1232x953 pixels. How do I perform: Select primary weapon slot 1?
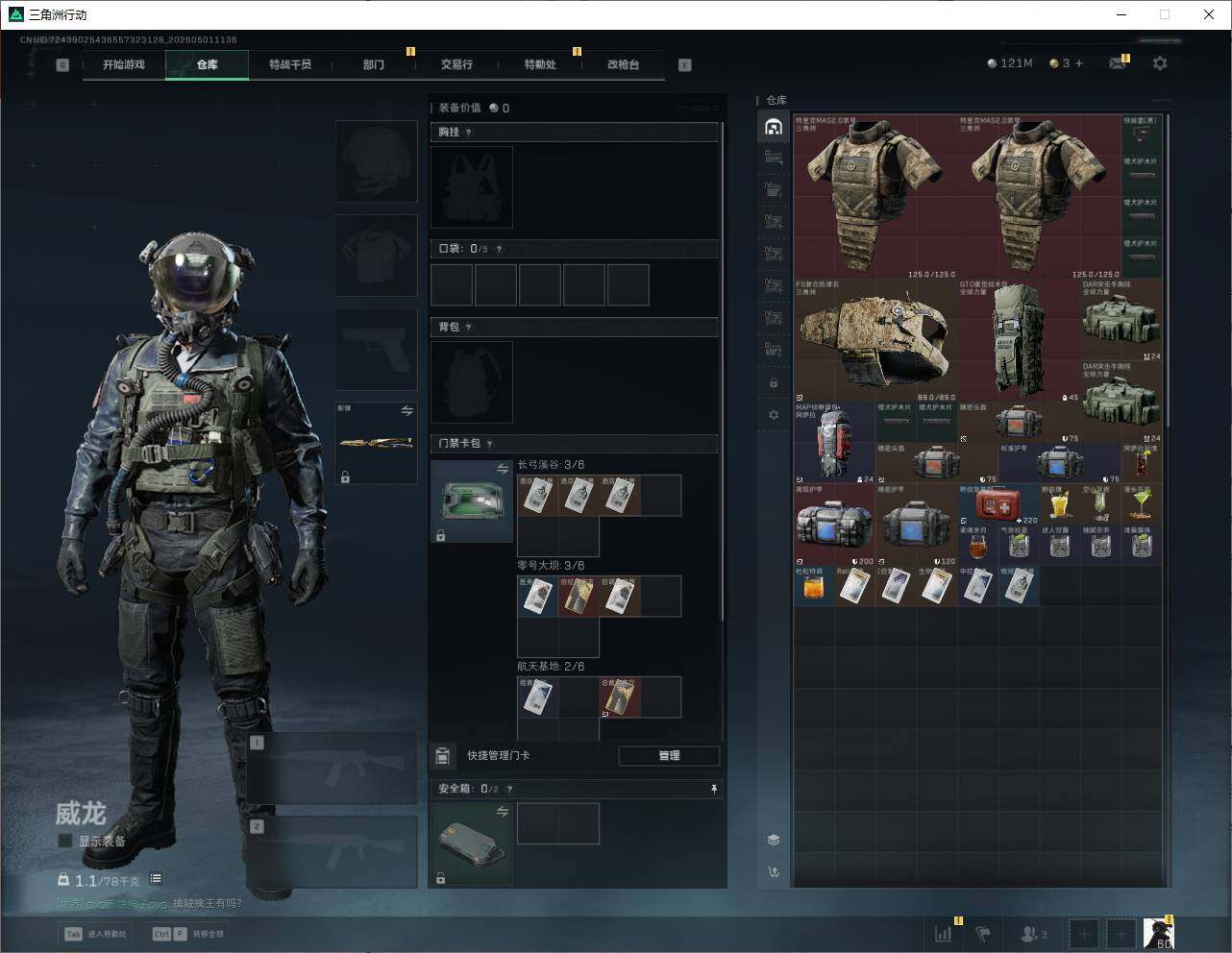click(x=333, y=769)
